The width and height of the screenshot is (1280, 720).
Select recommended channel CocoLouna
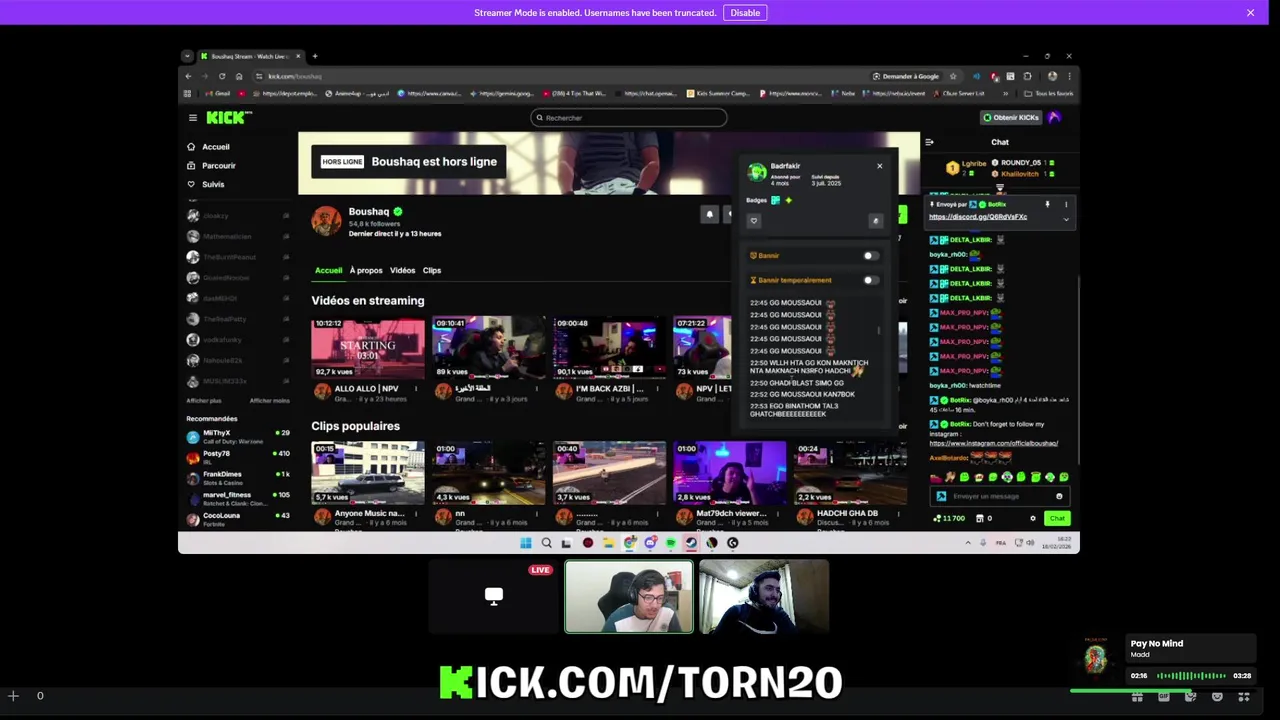tap(238, 519)
